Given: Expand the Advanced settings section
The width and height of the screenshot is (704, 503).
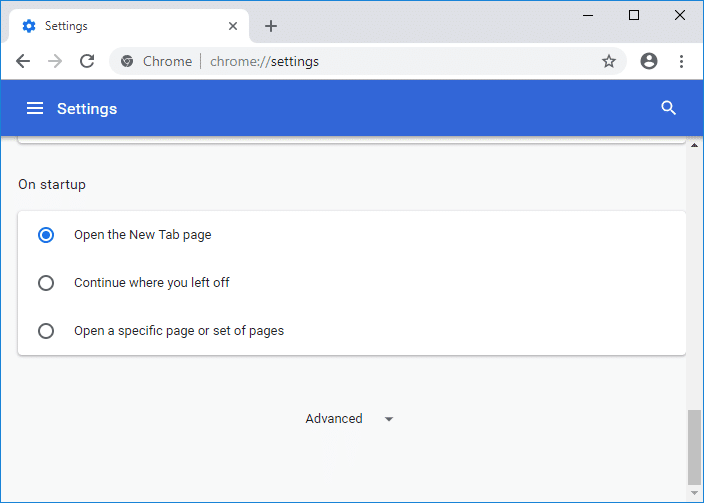Looking at the screenshot, I should pos(334,419).
